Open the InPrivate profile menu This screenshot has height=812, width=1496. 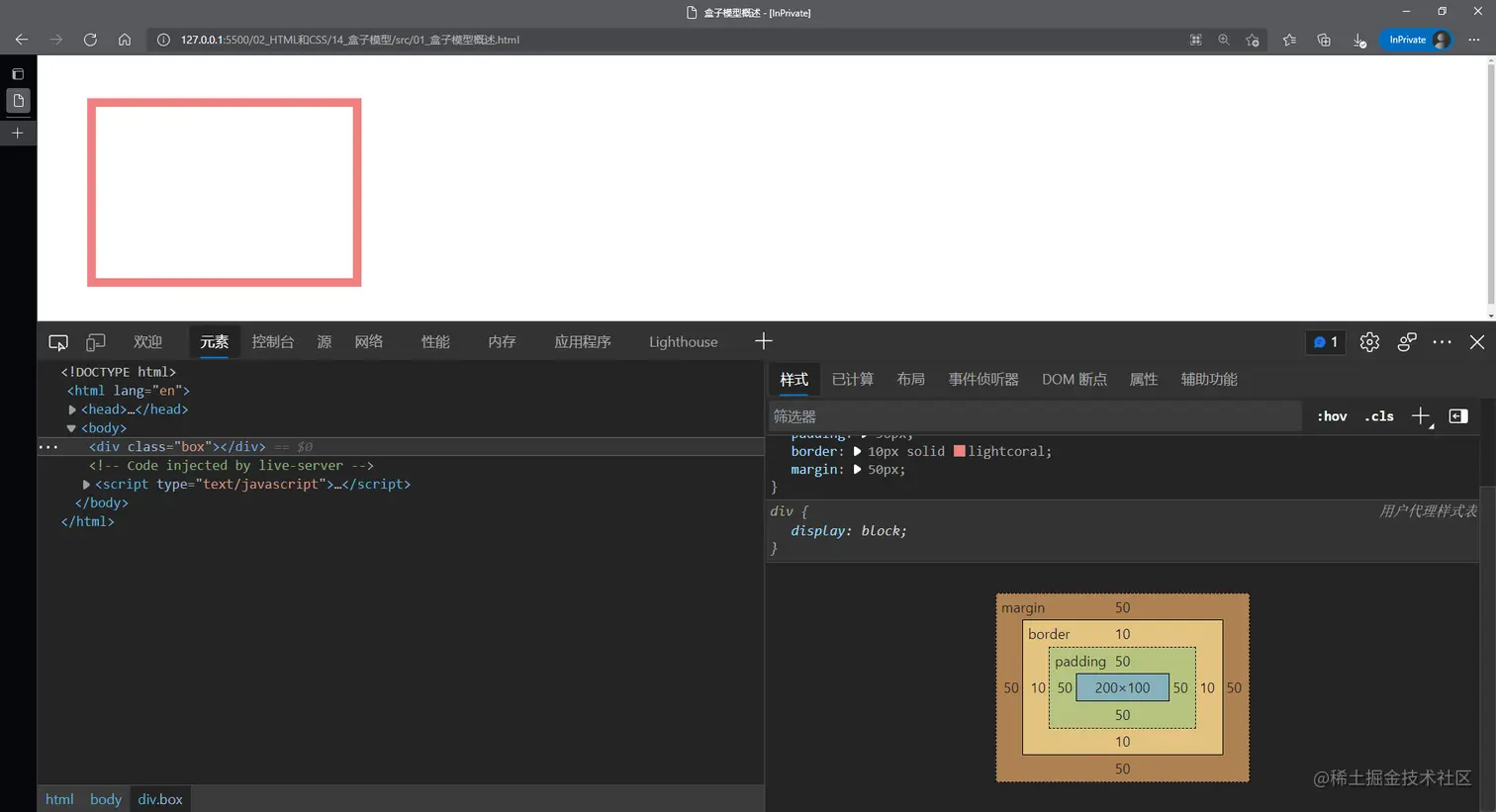(x=1417, y=40)
